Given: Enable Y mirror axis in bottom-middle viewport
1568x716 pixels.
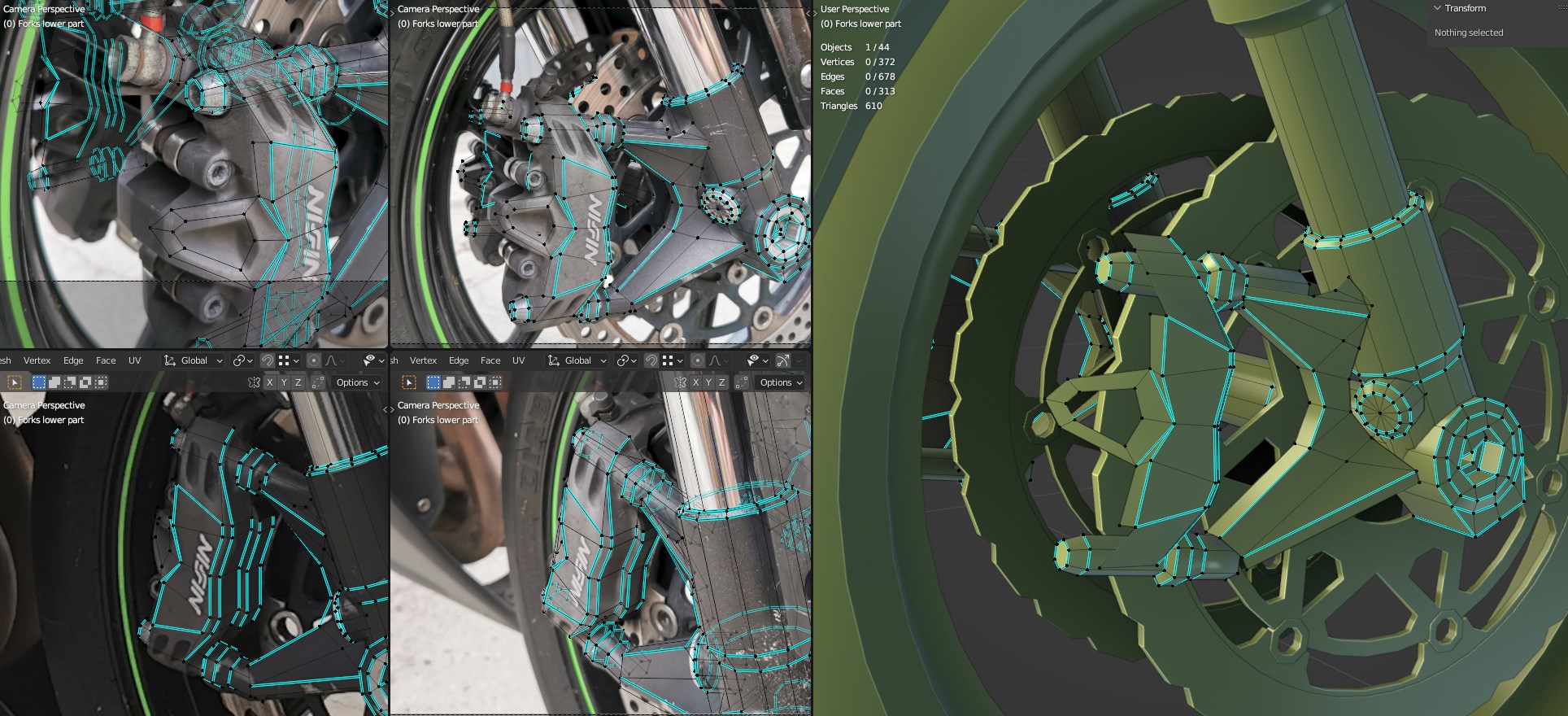Looking at the screenshot, I should [709, 382].
